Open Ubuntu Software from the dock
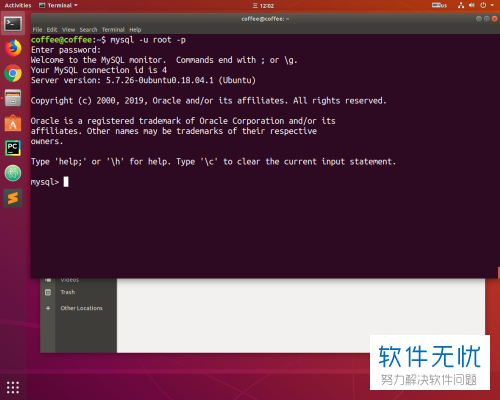This screenshot has width=500, height=400. click(x=13, y=123)
